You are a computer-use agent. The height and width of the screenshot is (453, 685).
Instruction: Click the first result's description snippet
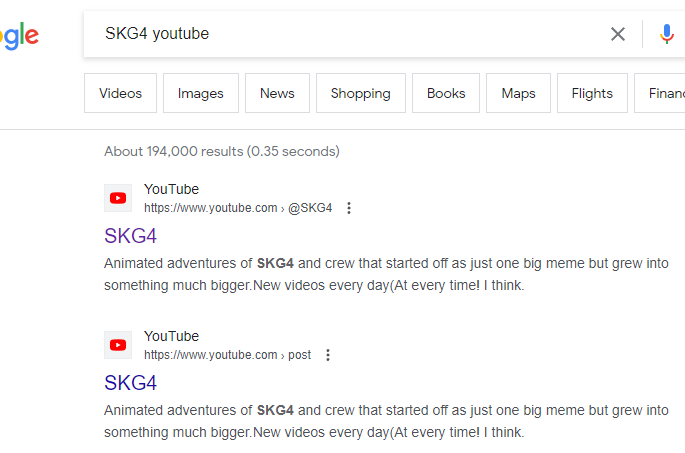[x=386, y=274]
